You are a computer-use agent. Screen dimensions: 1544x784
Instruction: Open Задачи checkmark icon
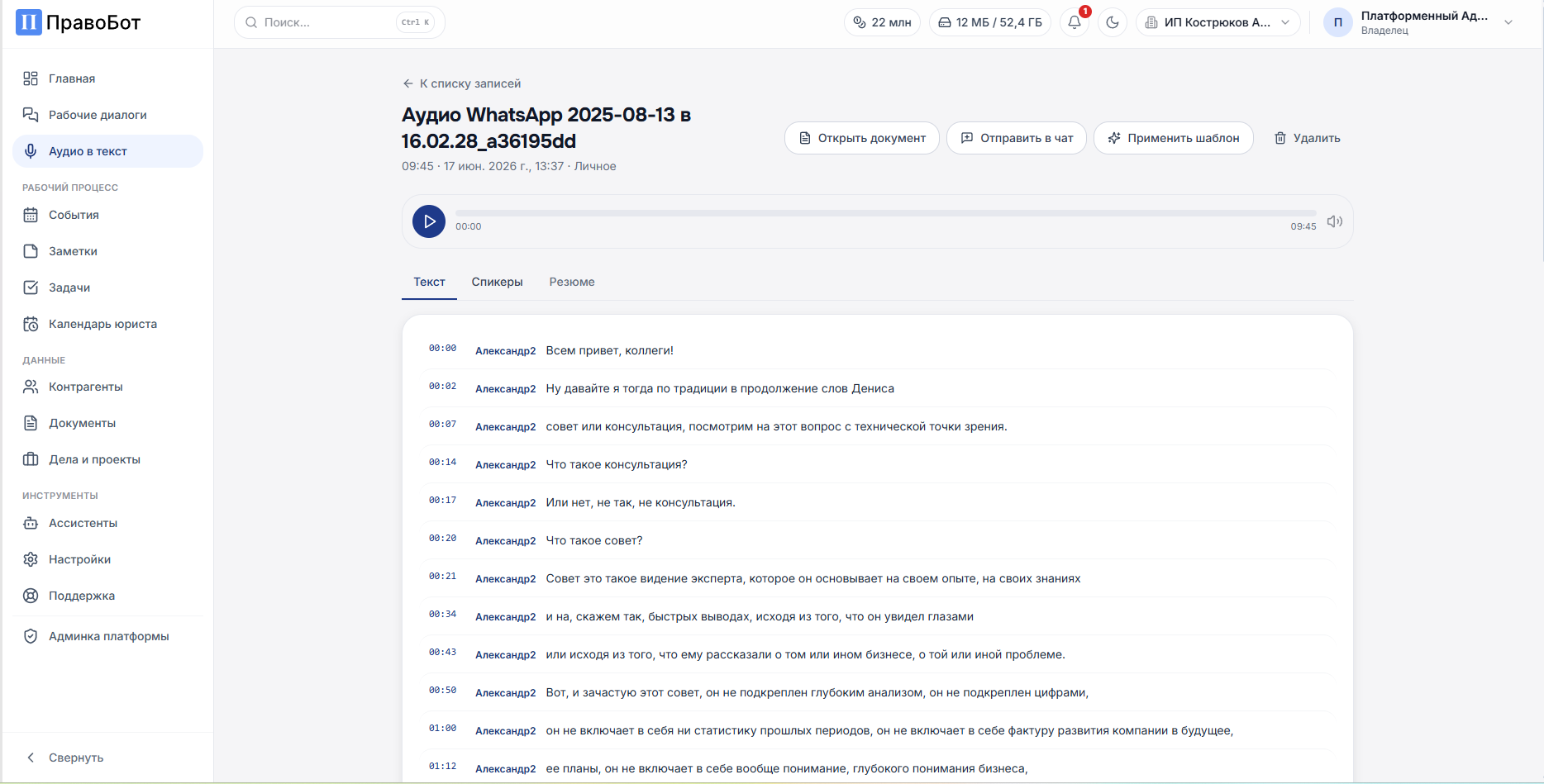(31, 287)
